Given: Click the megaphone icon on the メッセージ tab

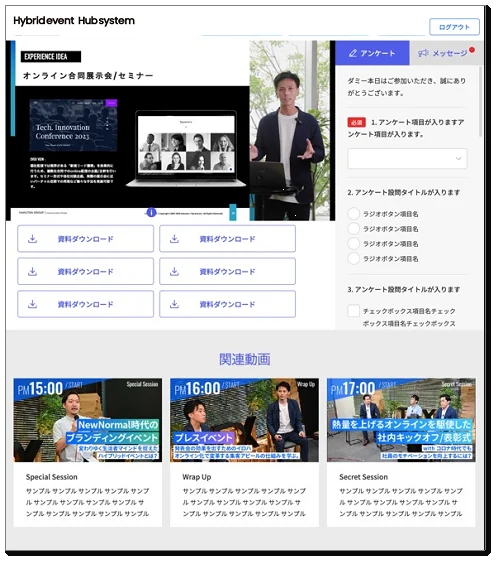Looking at the screenshot, I should coord(423,53).
